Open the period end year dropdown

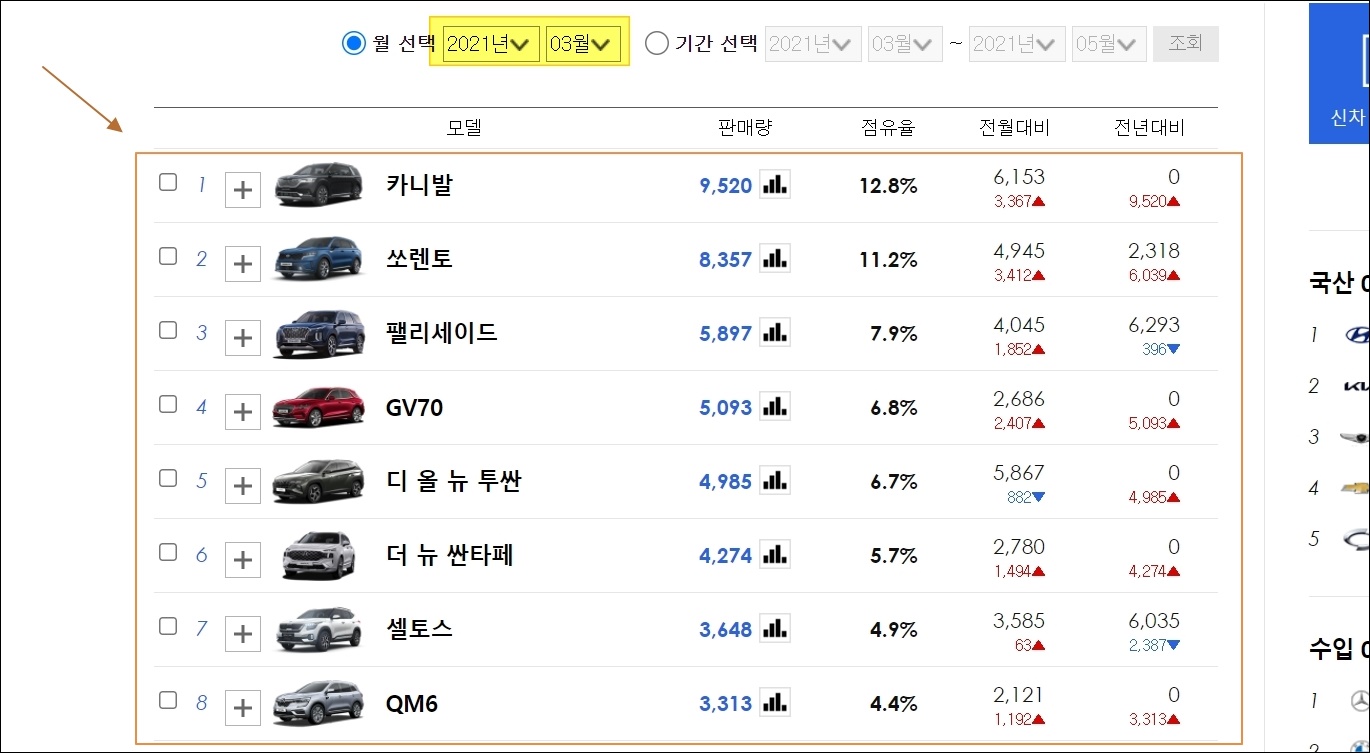[x=1017, y=44]
